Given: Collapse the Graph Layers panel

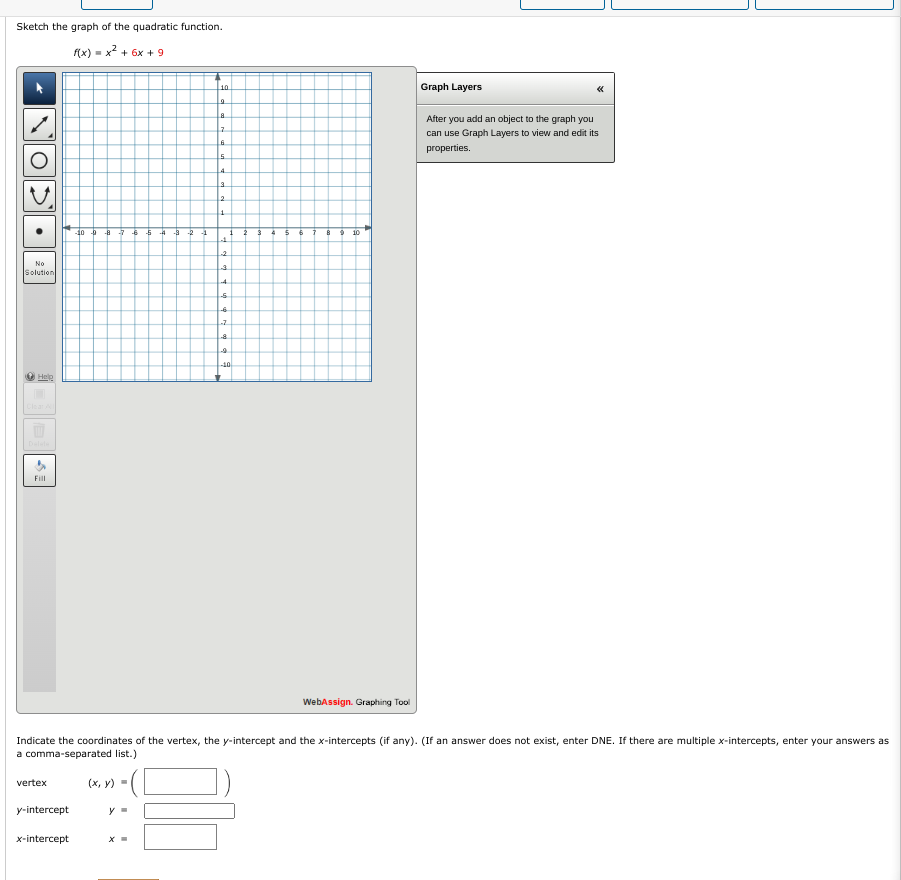Looking at the screenshot, I should [601, 89].
